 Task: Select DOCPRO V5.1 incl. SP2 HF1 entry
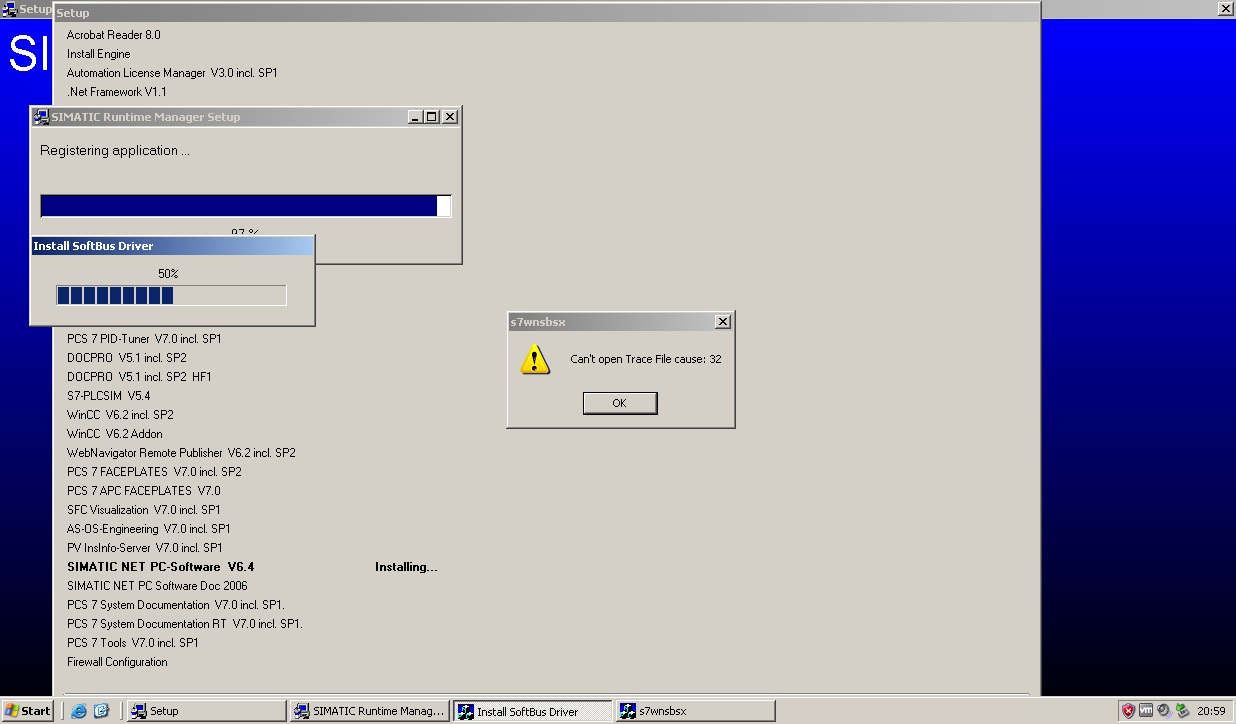pyautogui.click(x=139, y=377)
